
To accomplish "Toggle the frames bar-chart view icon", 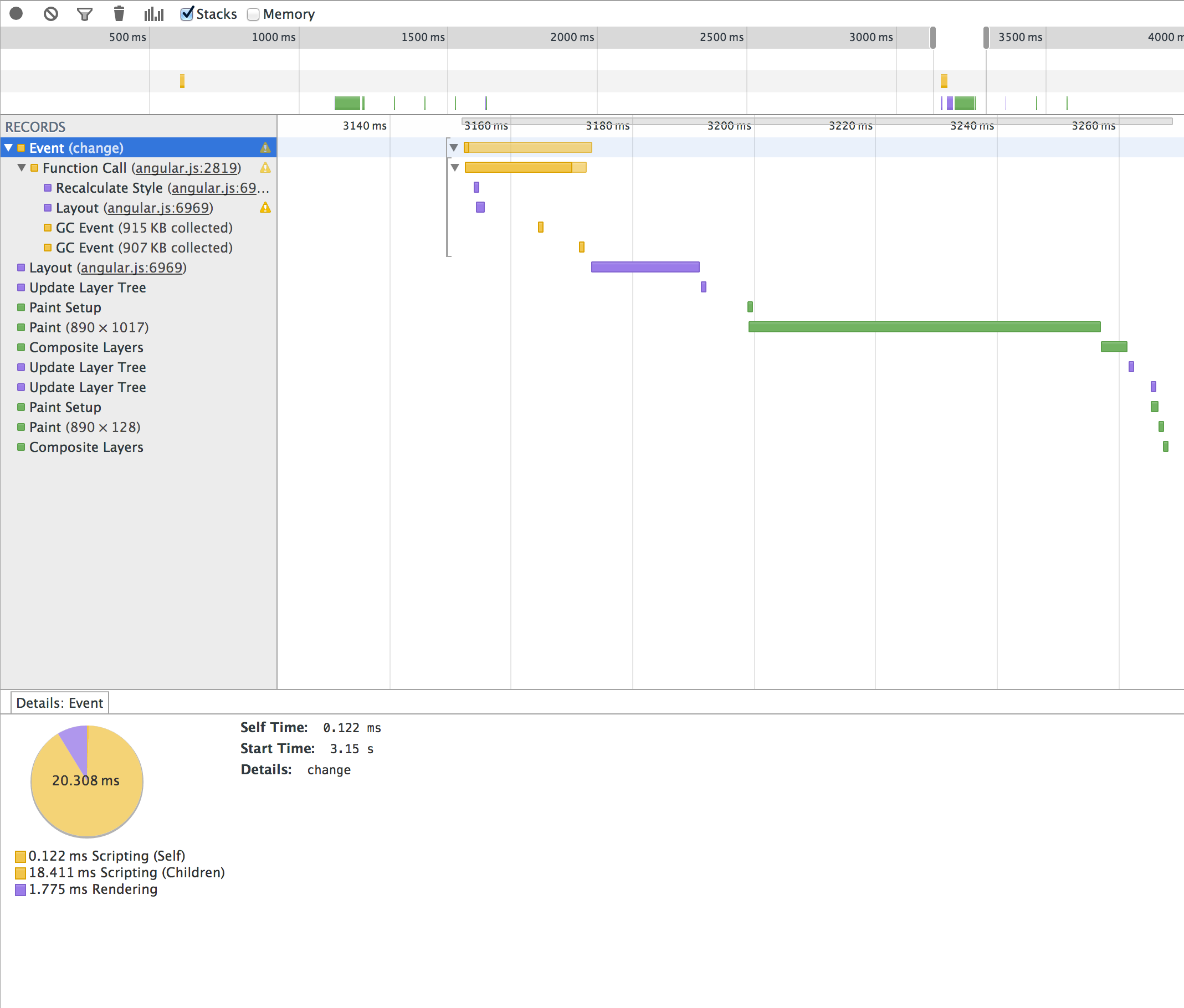I will point(153,14).
